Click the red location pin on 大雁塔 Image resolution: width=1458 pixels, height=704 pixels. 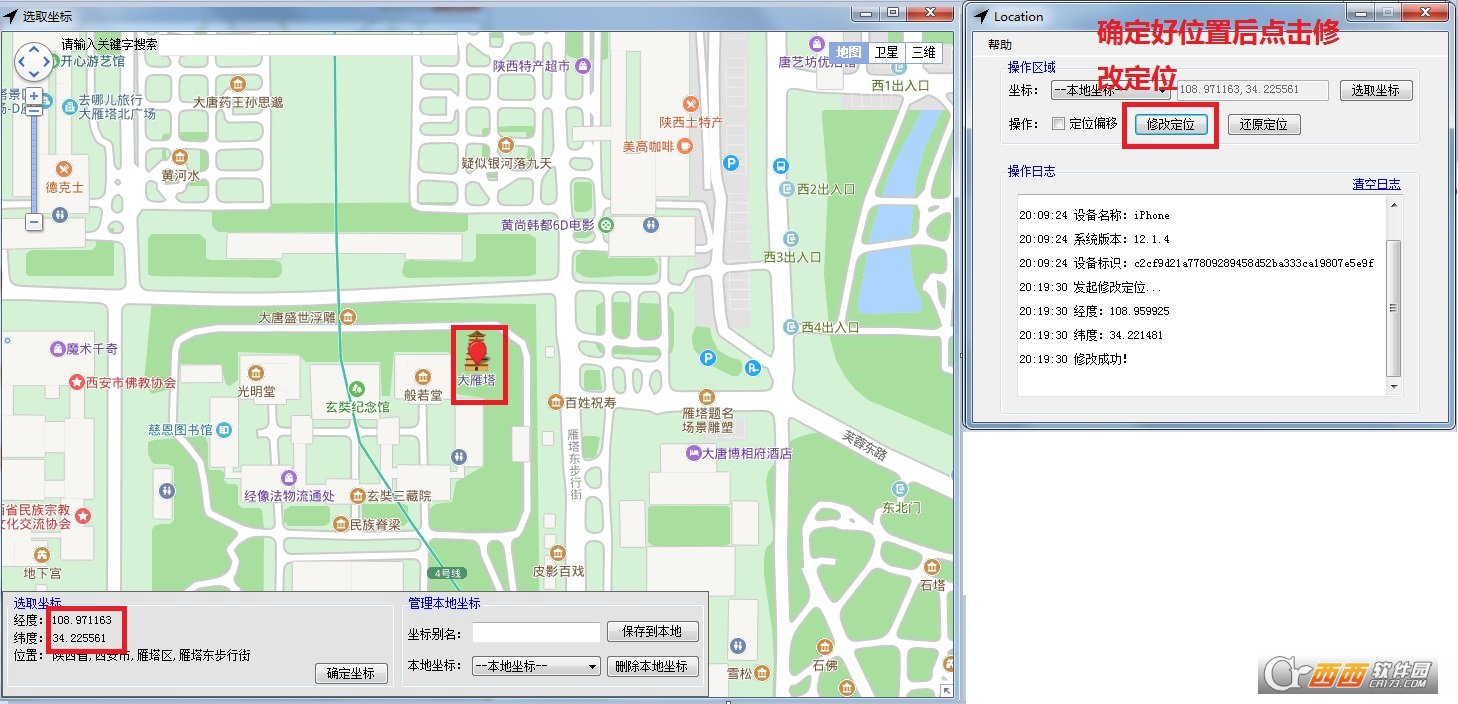pyautogui.click(x=479, y=351)
